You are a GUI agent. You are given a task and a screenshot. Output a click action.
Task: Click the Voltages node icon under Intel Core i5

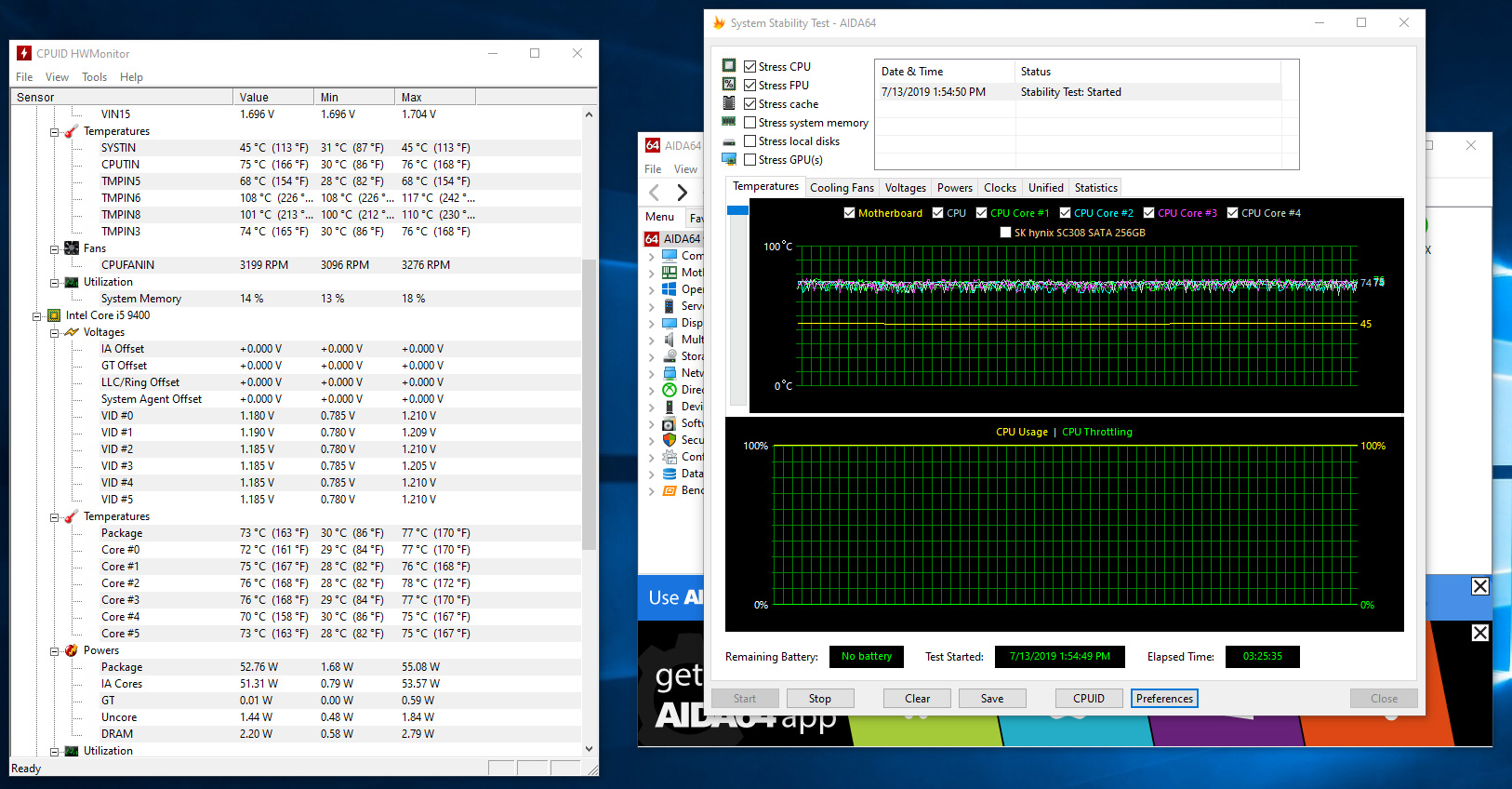point(72,332)
